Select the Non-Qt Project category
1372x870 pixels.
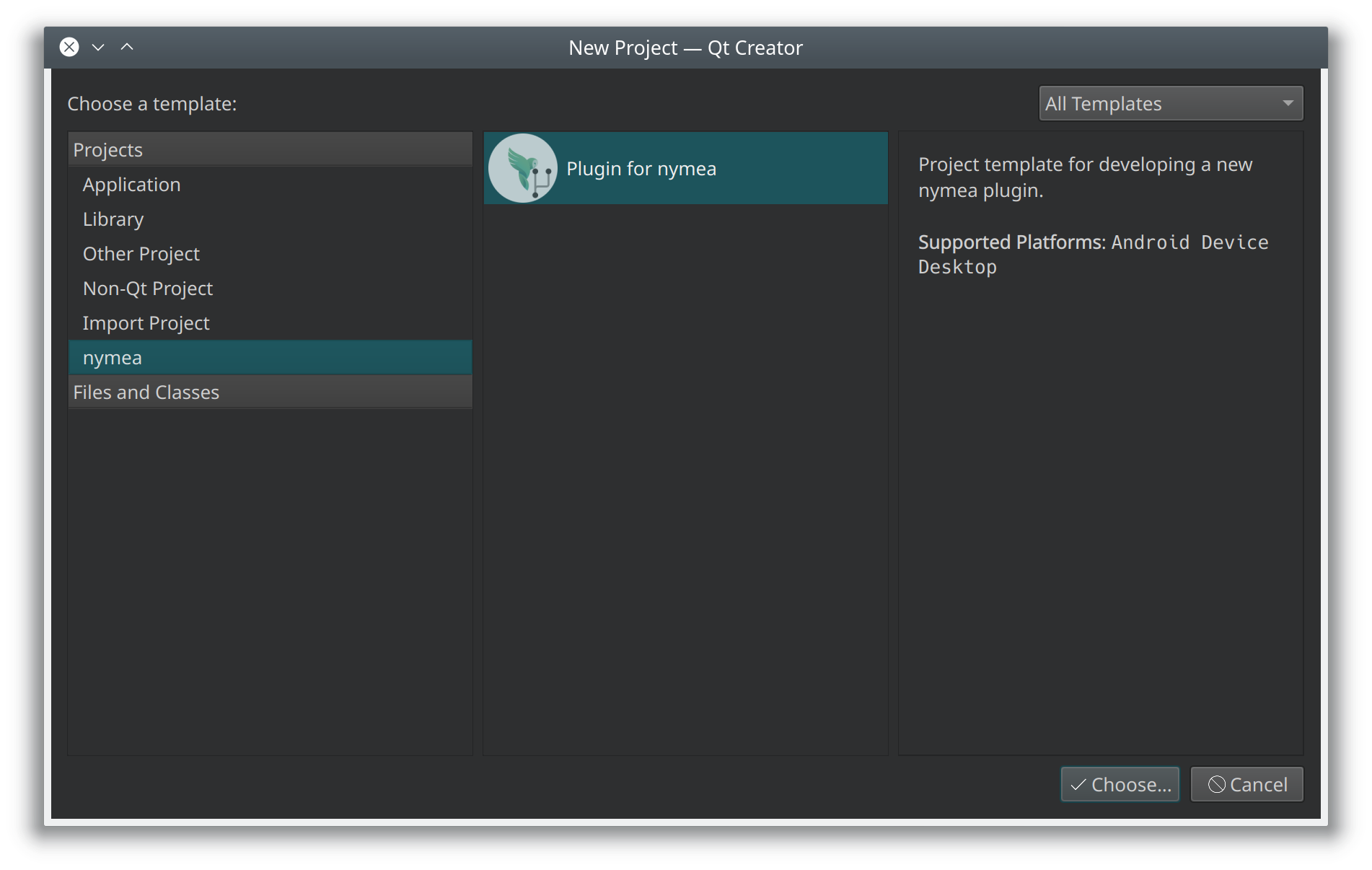tap(271, 288)
